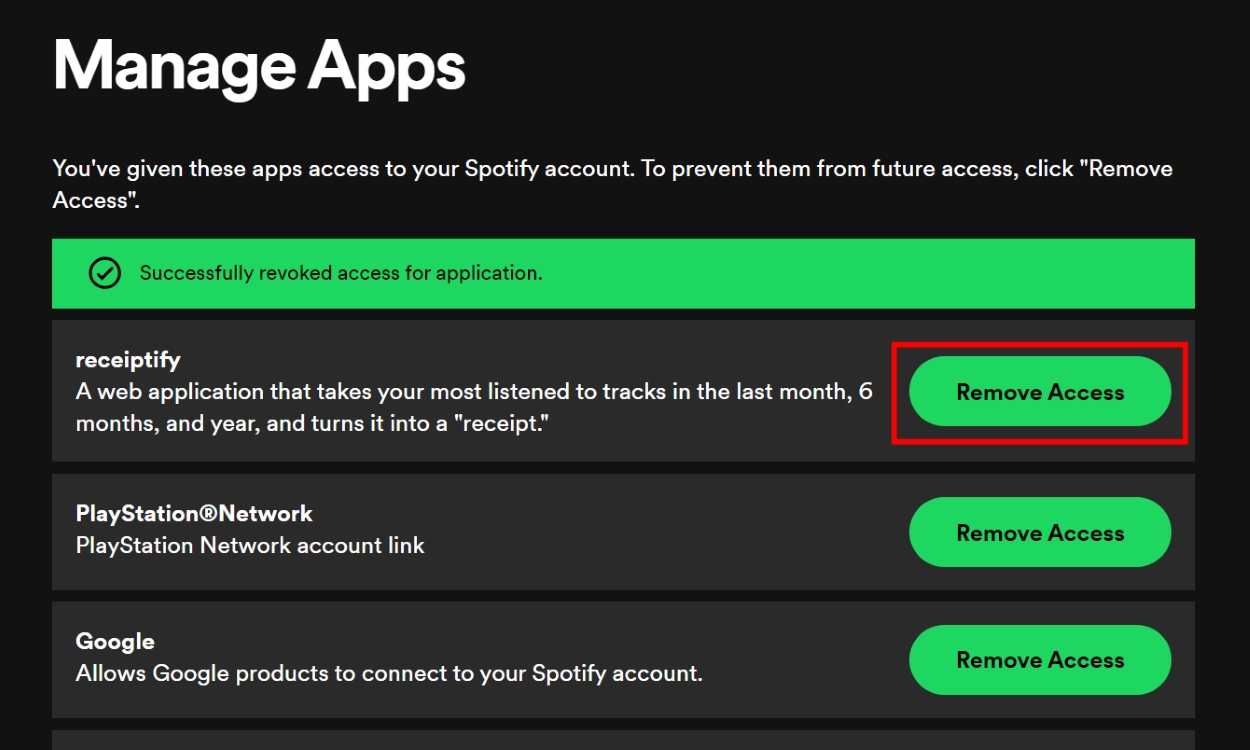Click the red-highlighted Remove Access button
The width and height of the screenshot is (1250, 750).
click(1040, 392)
